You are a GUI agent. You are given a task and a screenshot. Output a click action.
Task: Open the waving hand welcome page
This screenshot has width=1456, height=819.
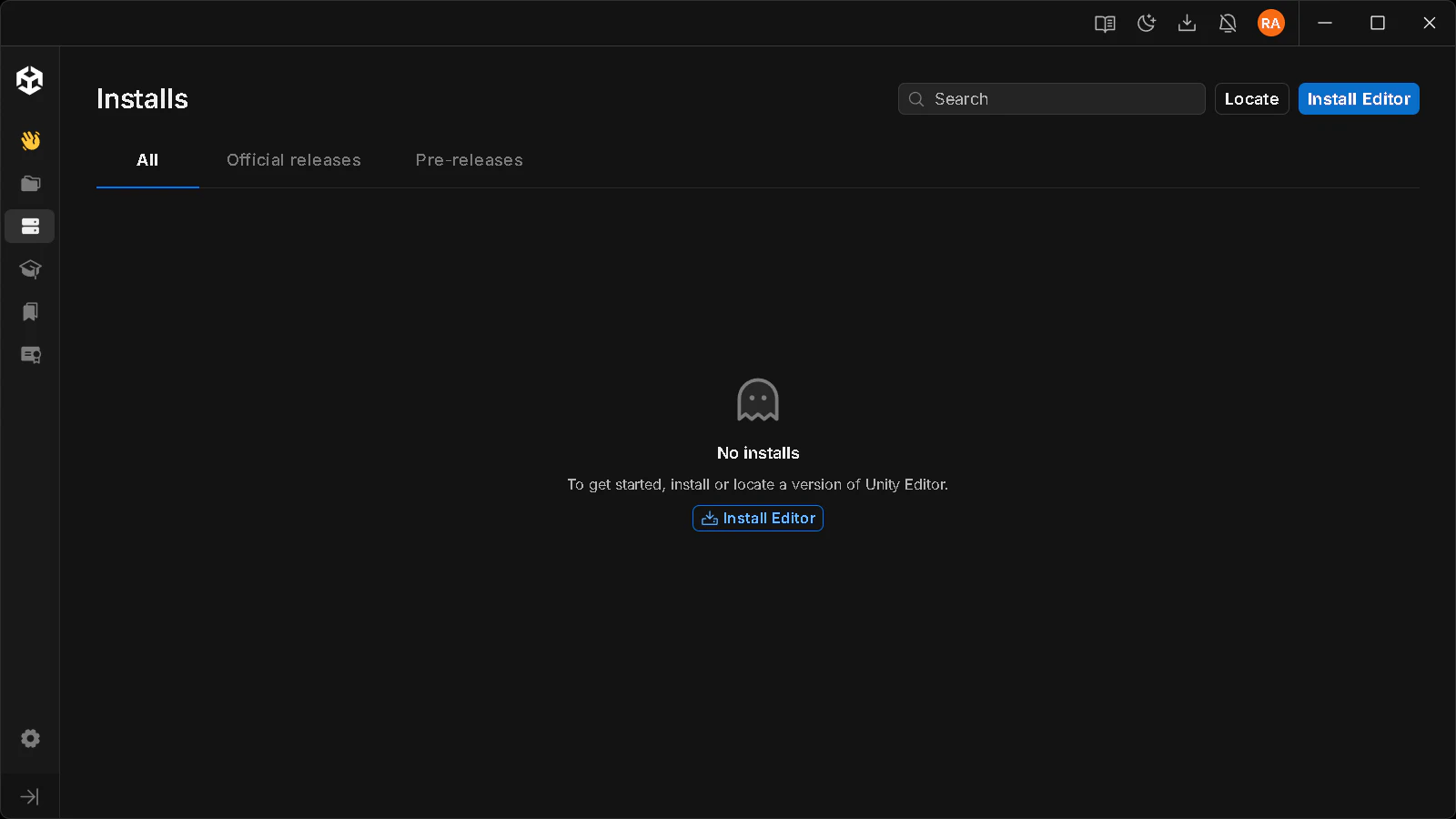coord(30,140)
